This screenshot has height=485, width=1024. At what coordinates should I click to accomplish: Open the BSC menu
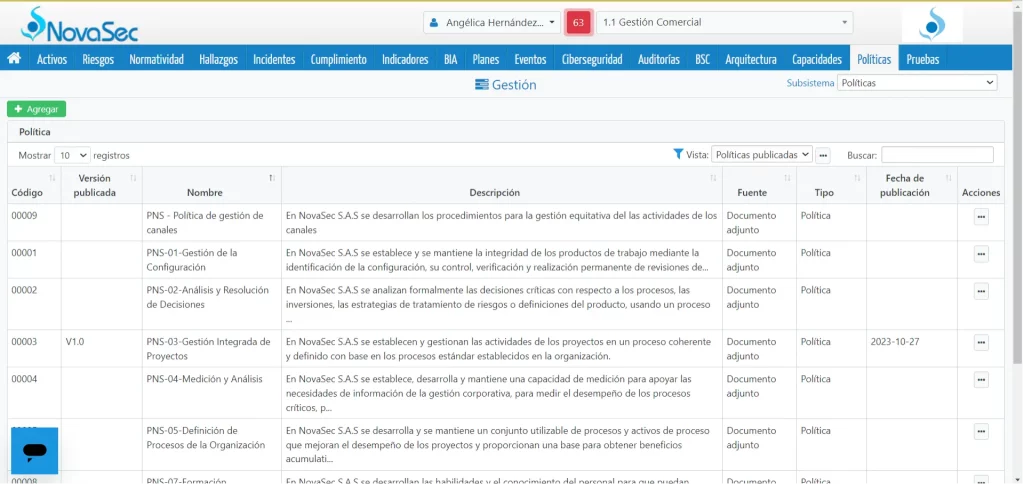point(703,59)
